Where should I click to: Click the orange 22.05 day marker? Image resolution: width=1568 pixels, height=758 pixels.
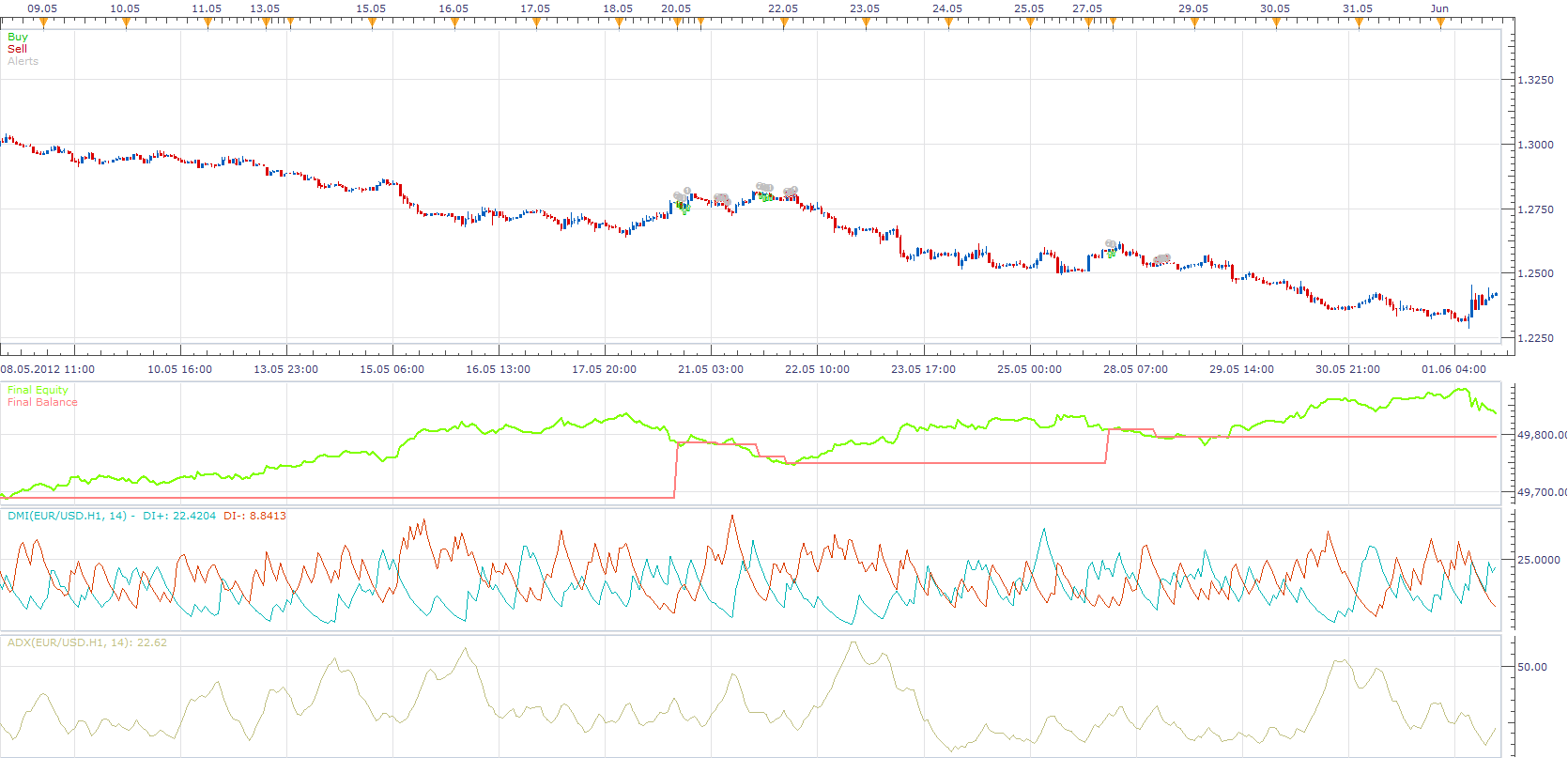[784, 23]
